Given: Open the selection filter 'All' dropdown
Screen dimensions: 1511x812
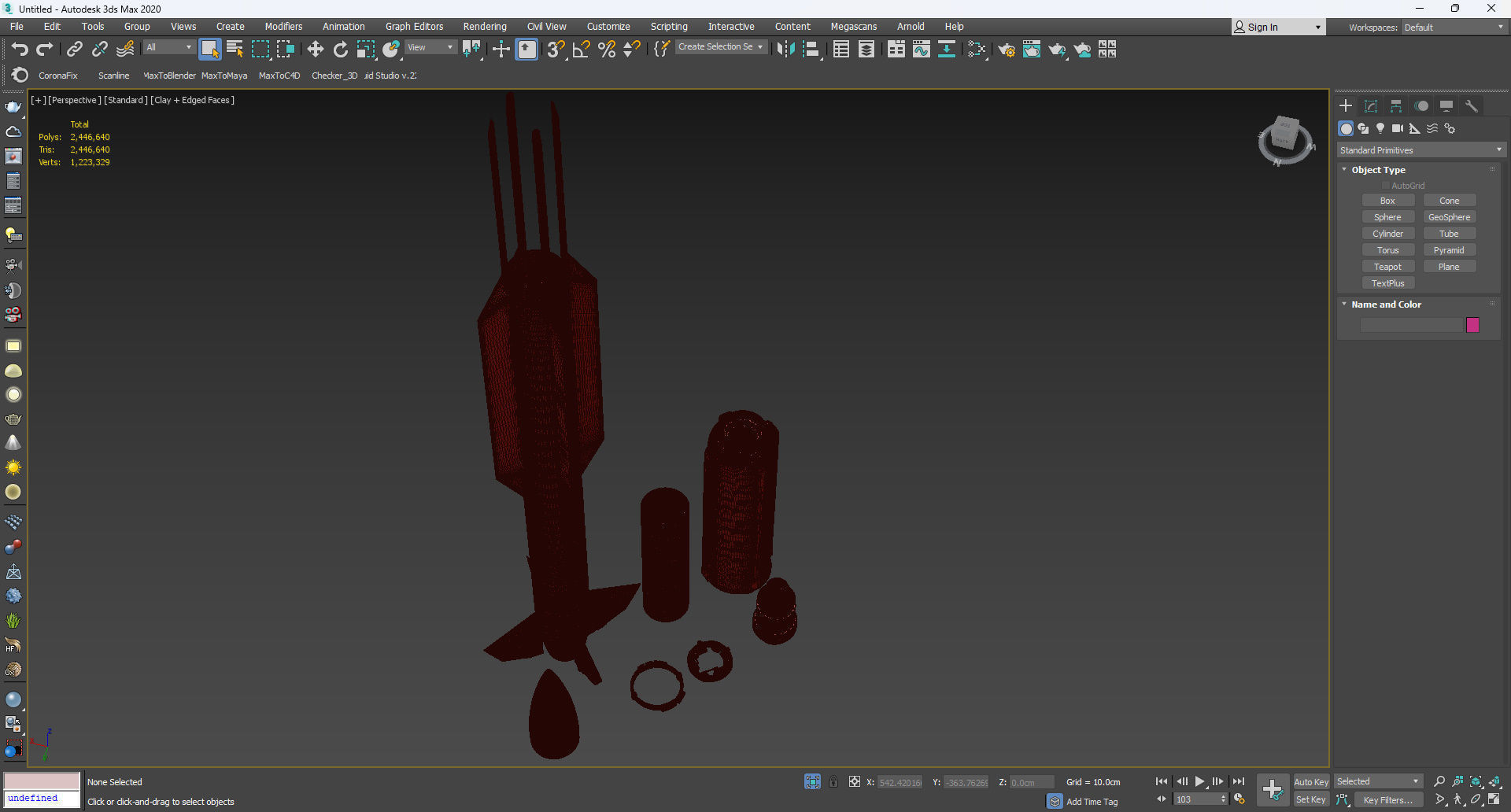Looking at the screenshot, I should click(x=168, y=47).
